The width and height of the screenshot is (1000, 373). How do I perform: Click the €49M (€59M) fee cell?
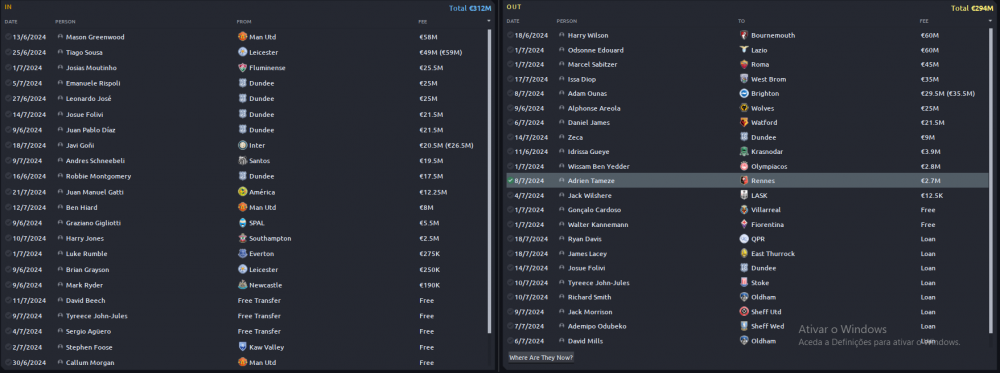[x=441, y=52]
